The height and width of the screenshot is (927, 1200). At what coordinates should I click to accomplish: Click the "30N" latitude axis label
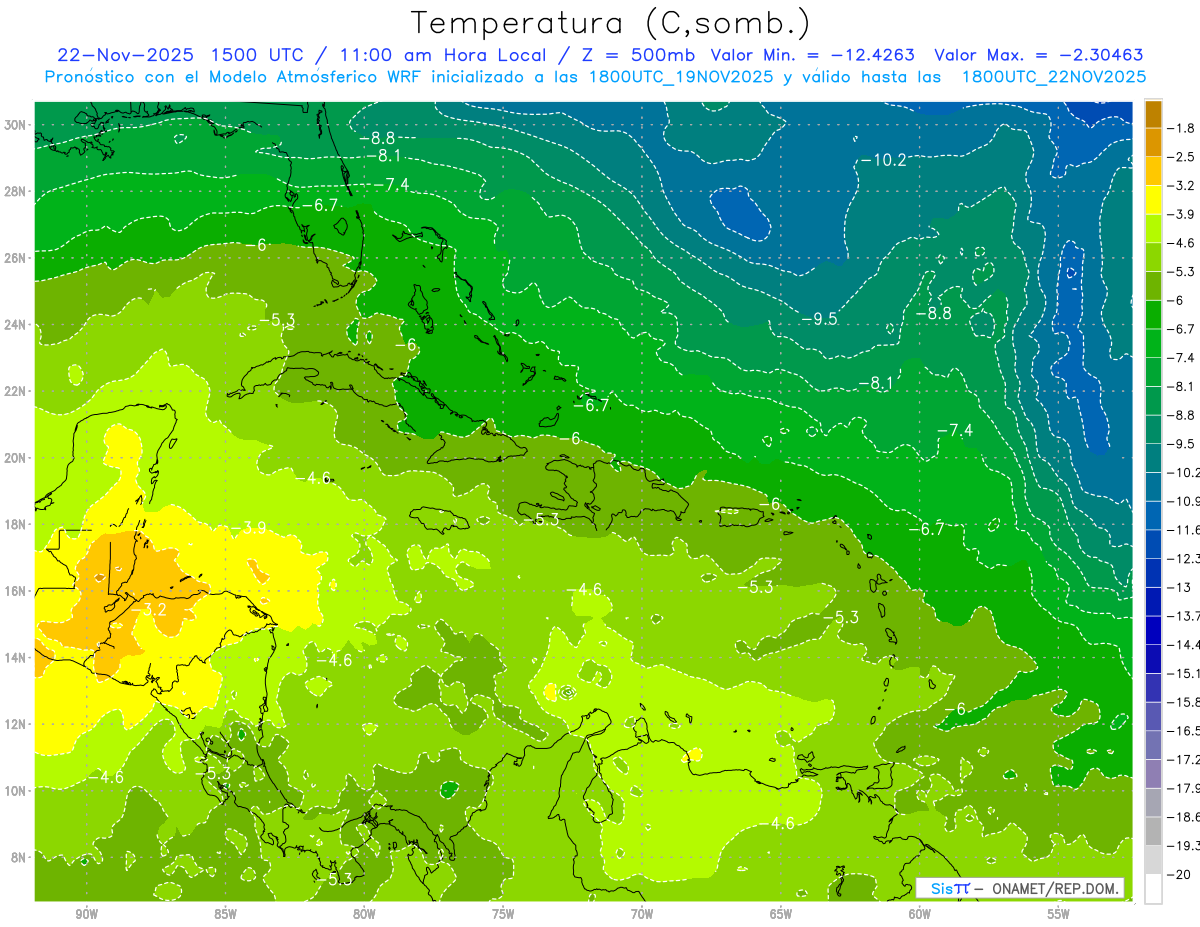[x=16, y=125]
